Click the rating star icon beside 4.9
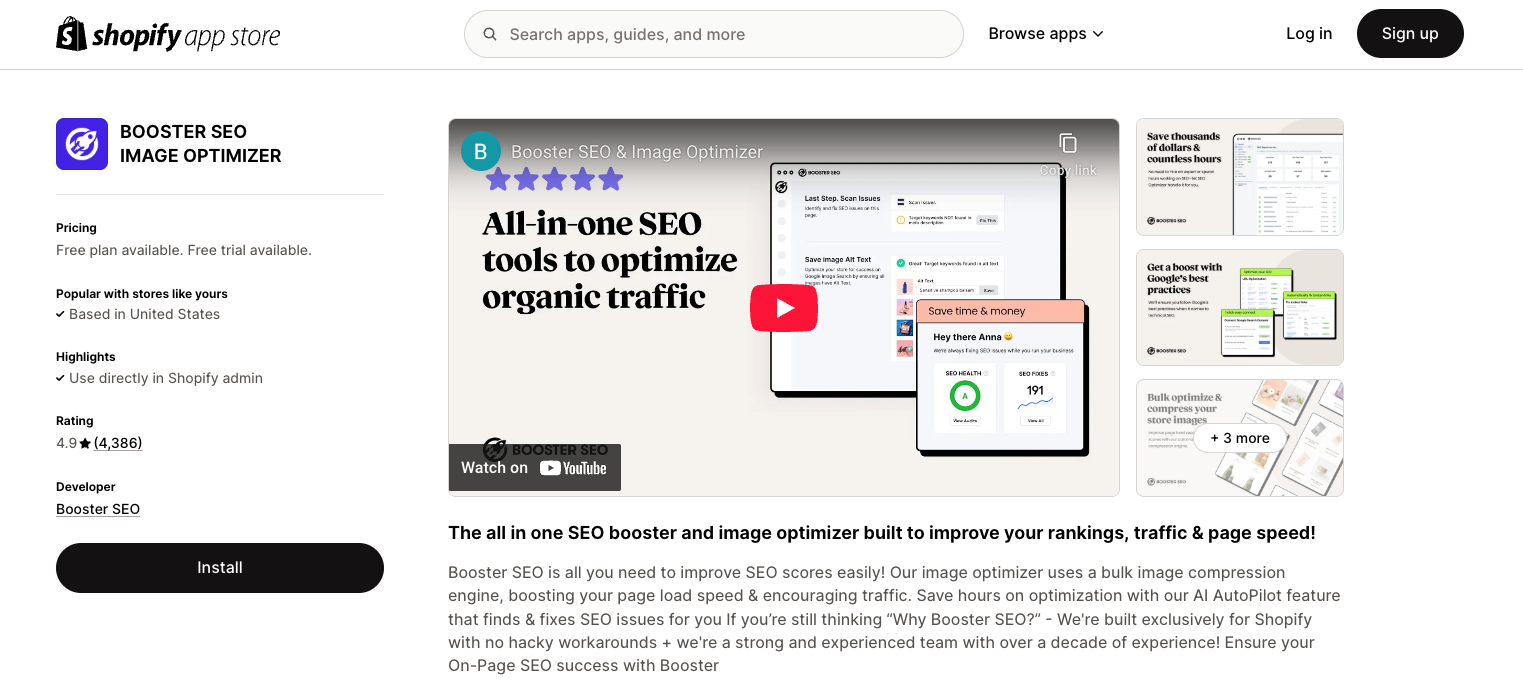Viewport: 1523px width, 688px height. coord(85,443)
